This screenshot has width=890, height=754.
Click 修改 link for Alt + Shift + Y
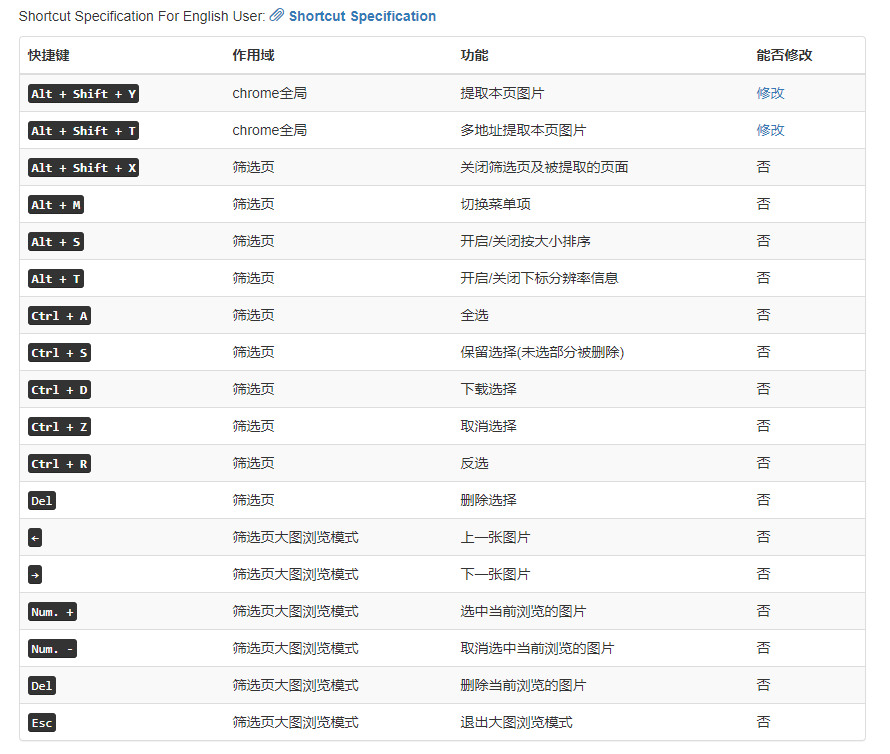770,93
